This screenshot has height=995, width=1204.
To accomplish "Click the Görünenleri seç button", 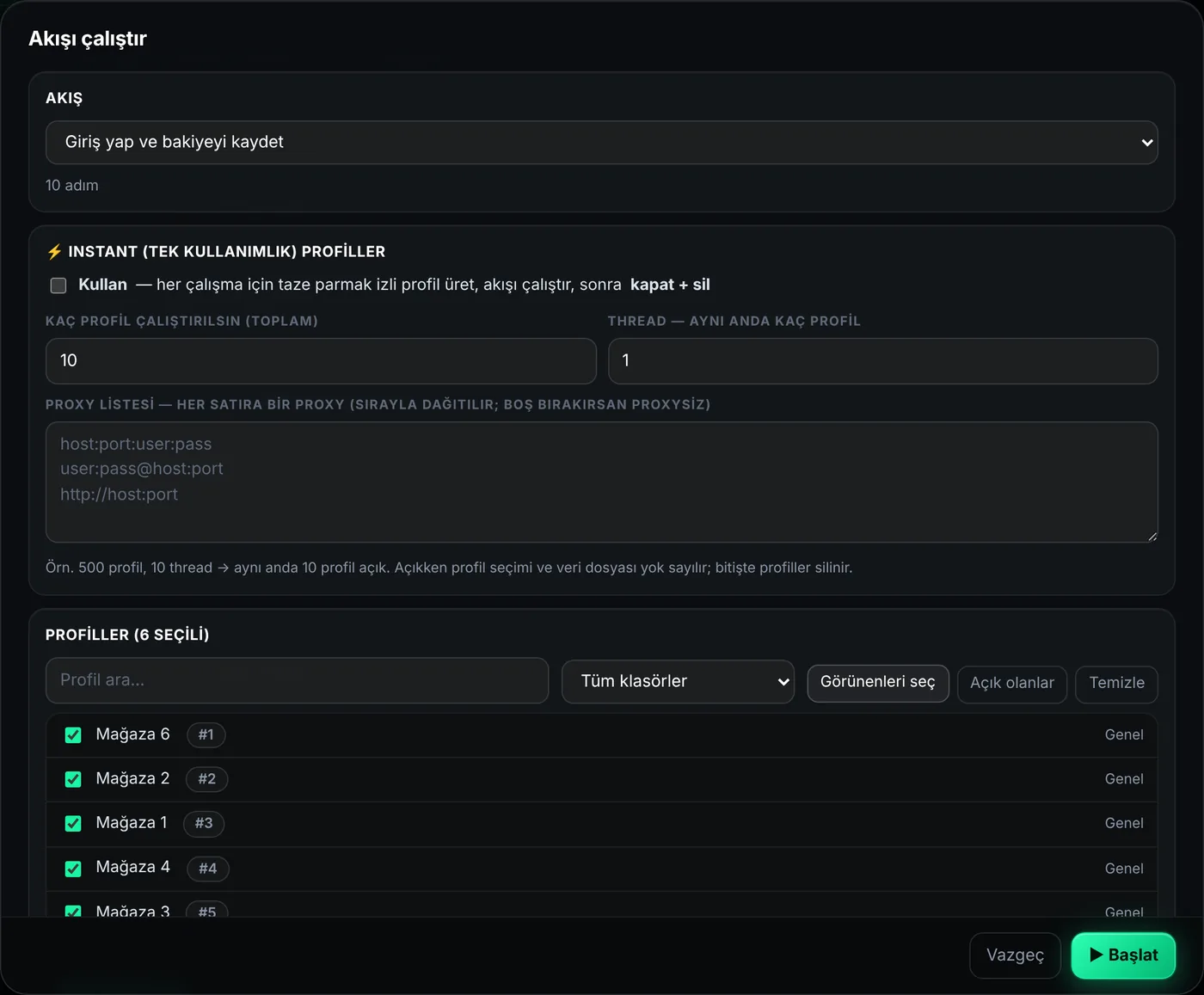I will (x=877, y=683).
